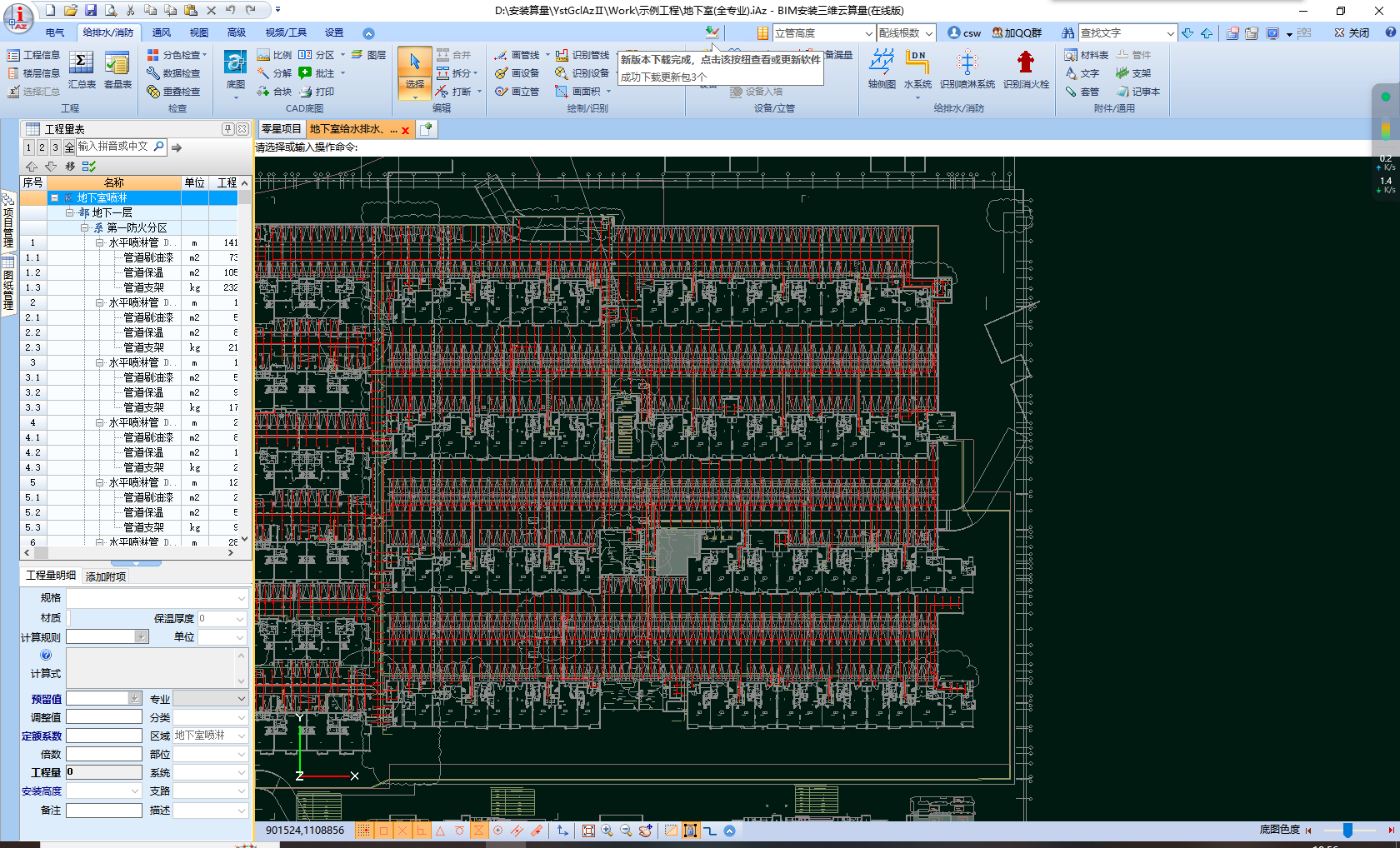The height and width of the screenshot is (848, 1400).
Task: Collapse the 第一防火分区 tree node
Action: pyautogui.click(x=85, y=228)
